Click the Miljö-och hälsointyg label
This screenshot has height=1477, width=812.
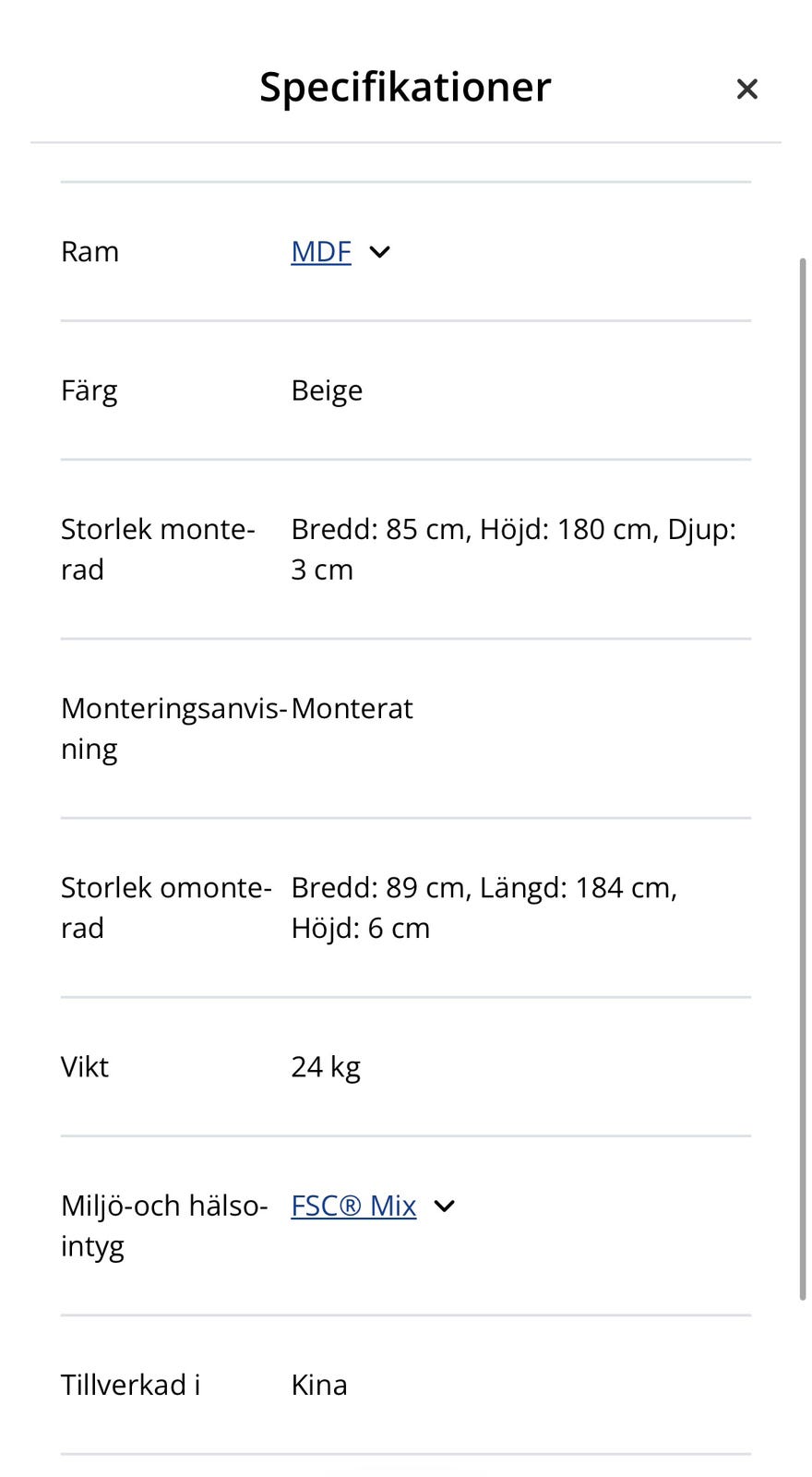(x=164, y=1226)
